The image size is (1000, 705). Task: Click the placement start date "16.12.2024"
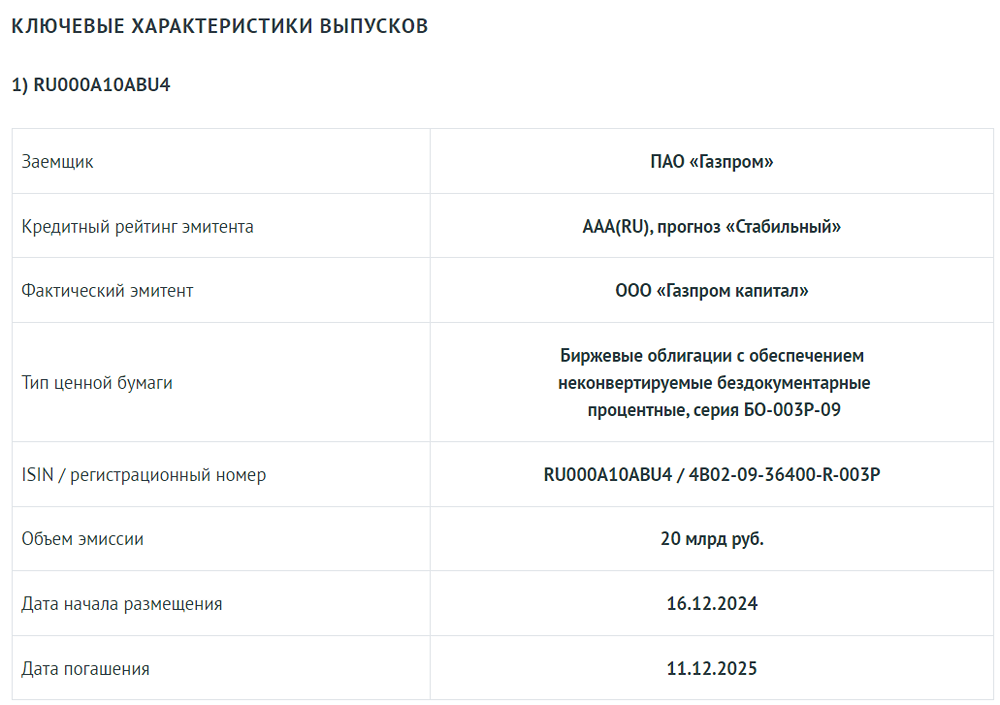pyautogui.click(x=712, y=604)
